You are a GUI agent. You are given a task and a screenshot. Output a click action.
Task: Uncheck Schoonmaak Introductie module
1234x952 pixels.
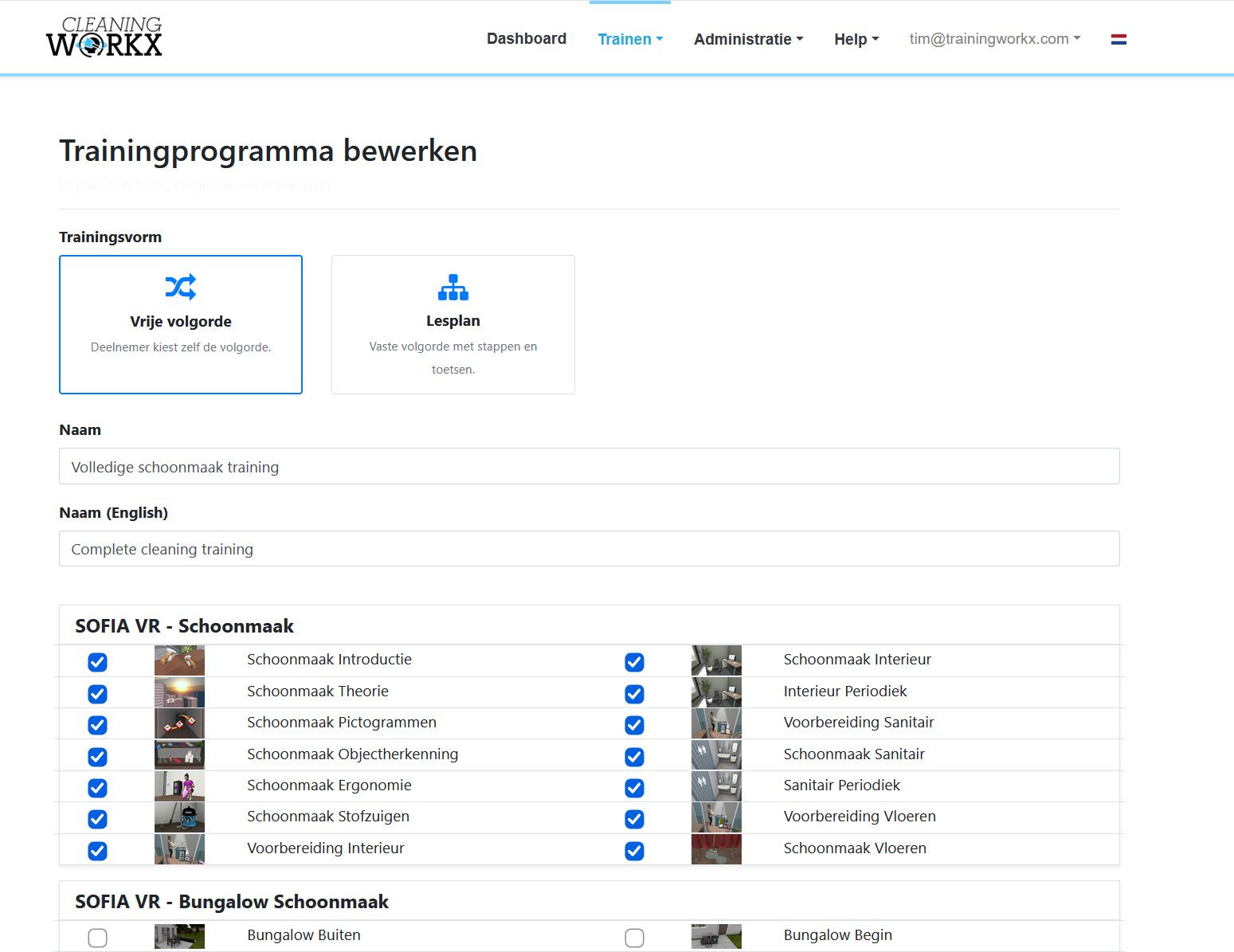[97, 662]
